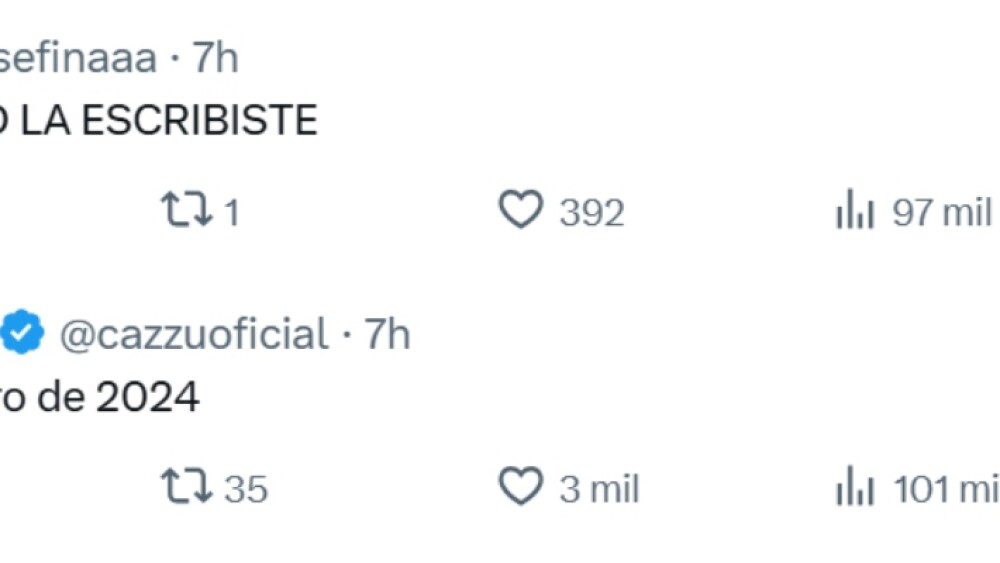Click the 101 mil views count
1000x563 pixels.
(x=946, y=489)
